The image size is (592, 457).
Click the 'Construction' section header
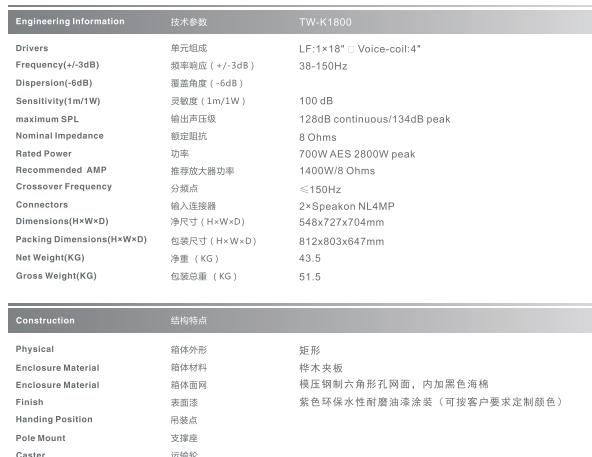(x=45, y=321)
